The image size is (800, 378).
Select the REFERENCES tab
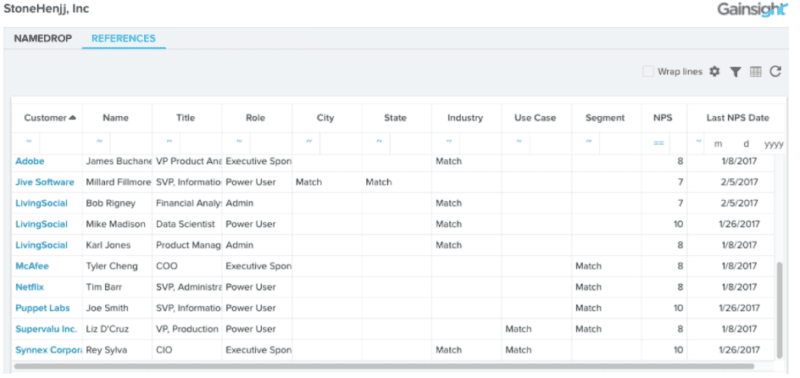[x=123, y=38]
